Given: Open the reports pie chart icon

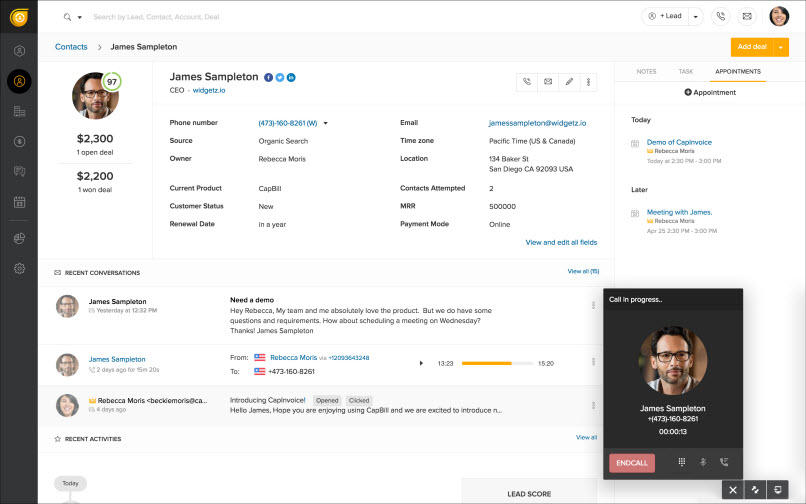Looking at the screenshot, I should pyautogui.click(x=19, y=238).
